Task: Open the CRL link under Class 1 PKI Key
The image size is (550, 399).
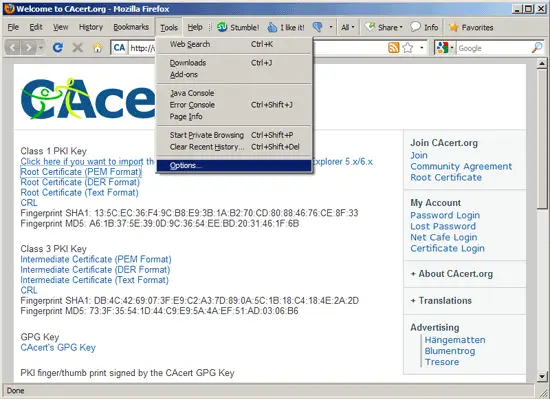Action: 29,203
